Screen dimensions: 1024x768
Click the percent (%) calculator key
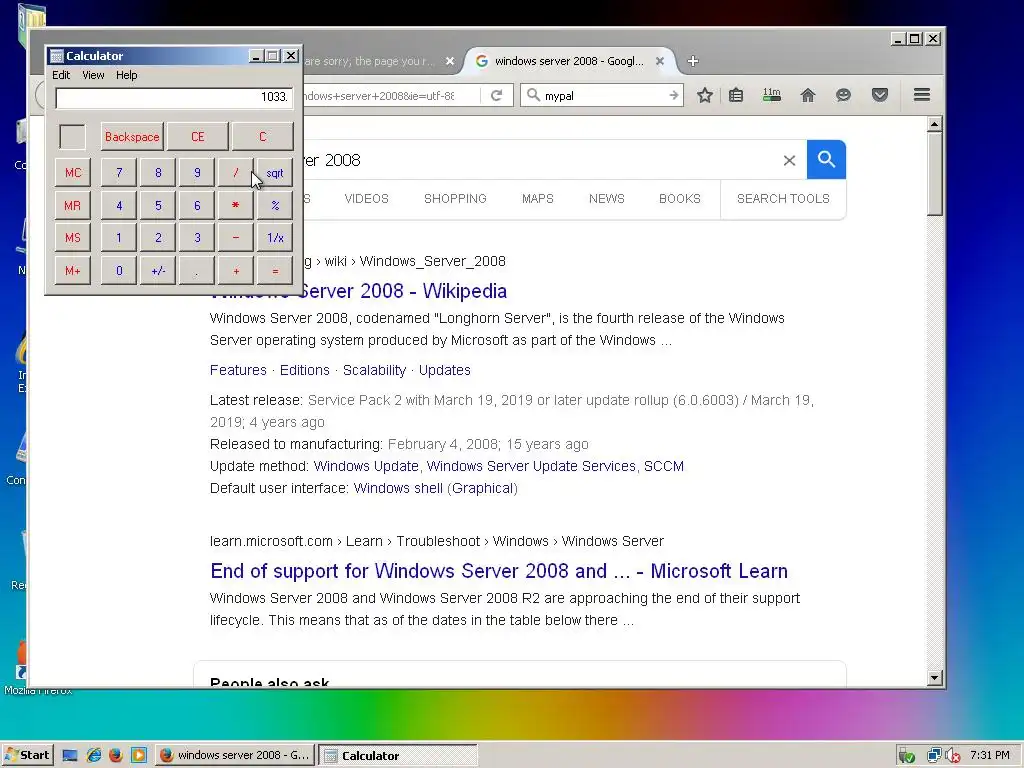(275, 205)
